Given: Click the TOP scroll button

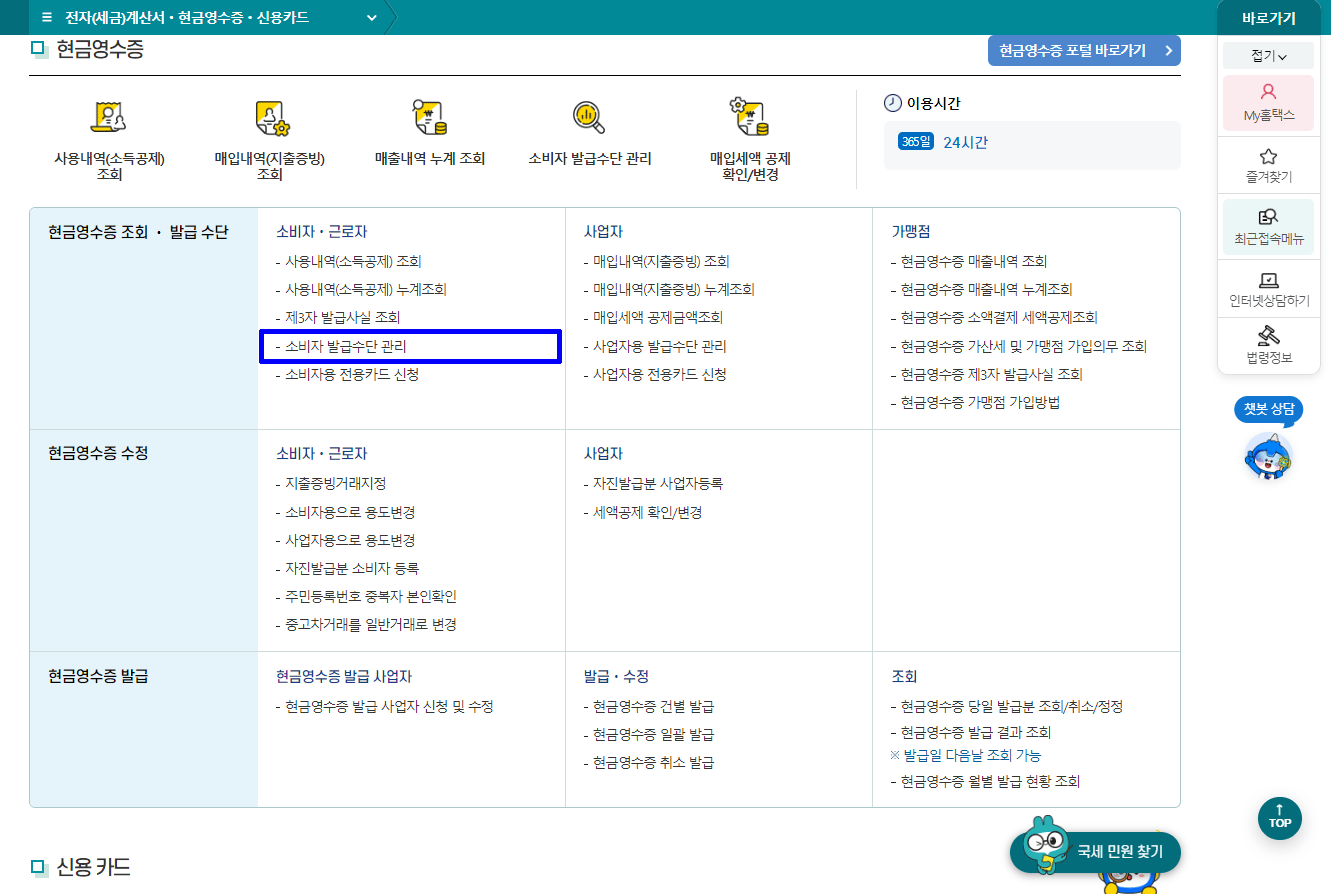Looking at the screenshot, I should 1280,818.
